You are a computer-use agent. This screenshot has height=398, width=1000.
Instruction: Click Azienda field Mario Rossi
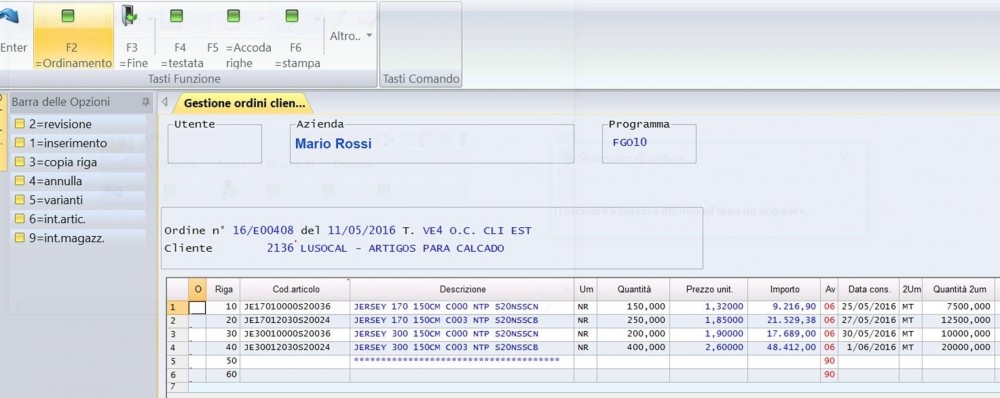tap(432, 144)
